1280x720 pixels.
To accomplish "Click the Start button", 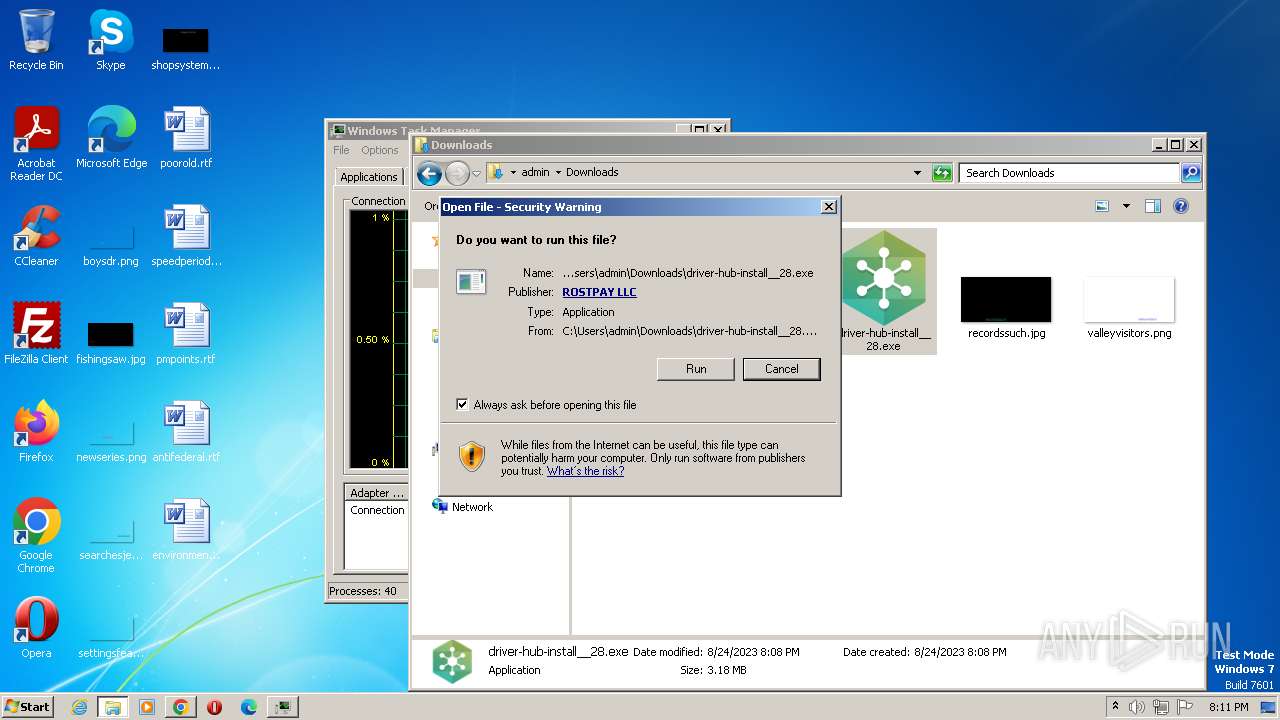I will pos(28,706).
